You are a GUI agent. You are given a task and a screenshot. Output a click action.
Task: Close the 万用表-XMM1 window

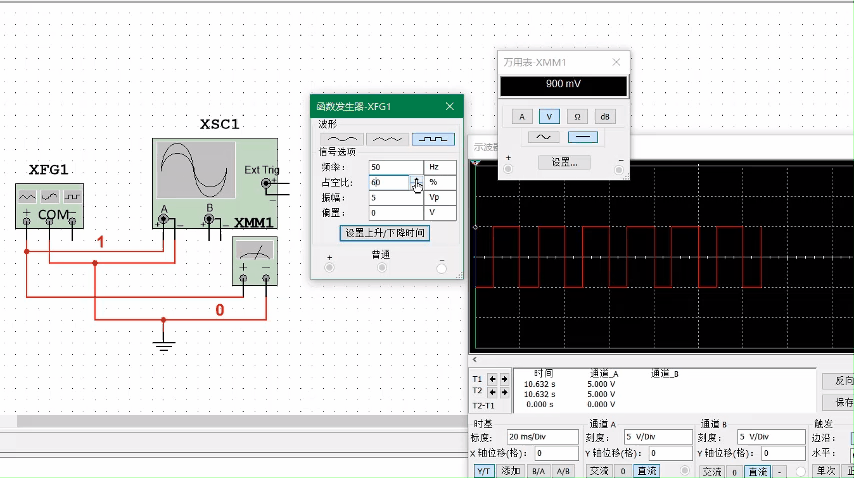pyautogui.click(x=616, y=62)
